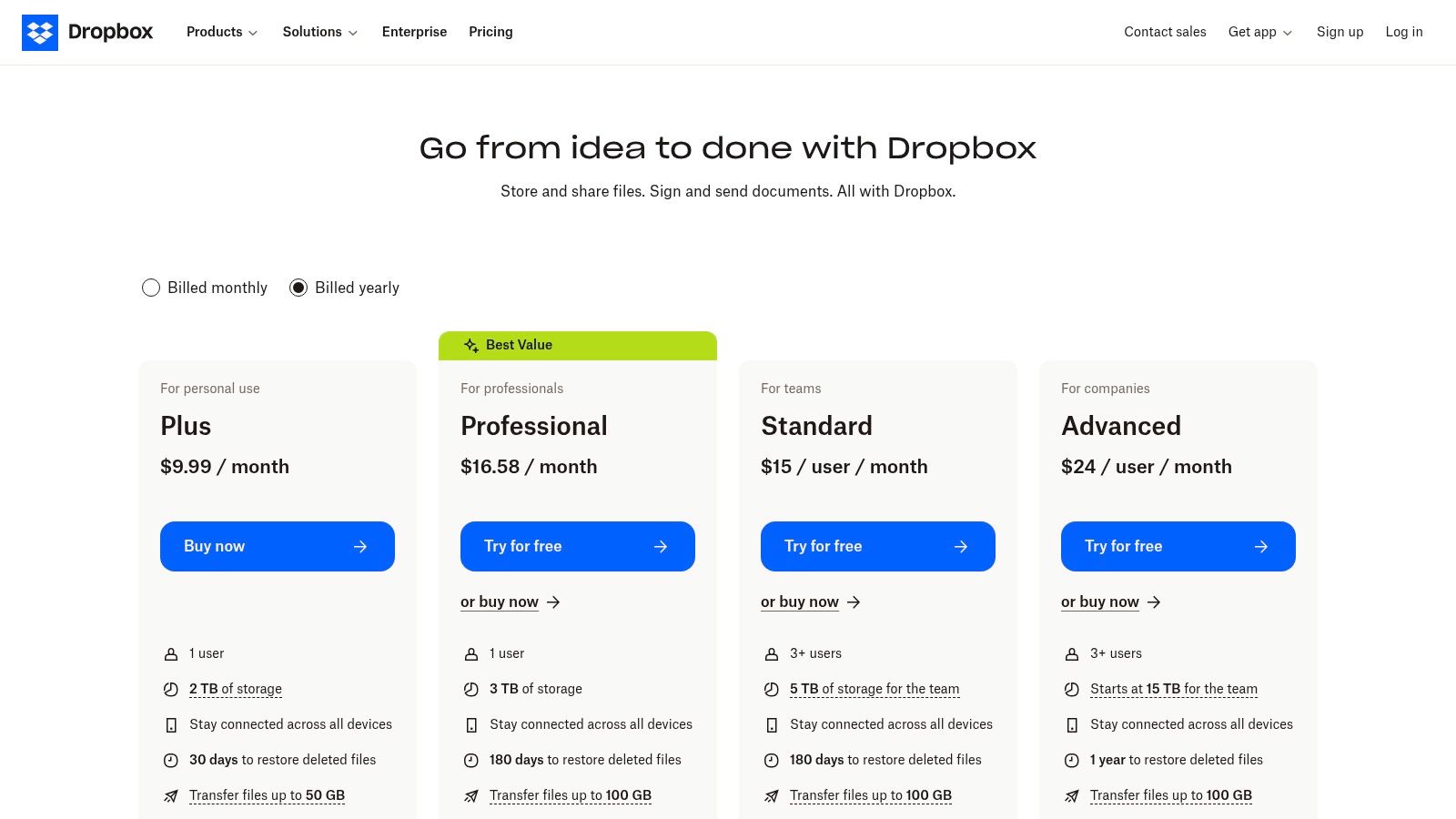This screenshot has width=1456, height=819.
Task: Click Try for free on the Professional plan
Action: coord(577,546)
